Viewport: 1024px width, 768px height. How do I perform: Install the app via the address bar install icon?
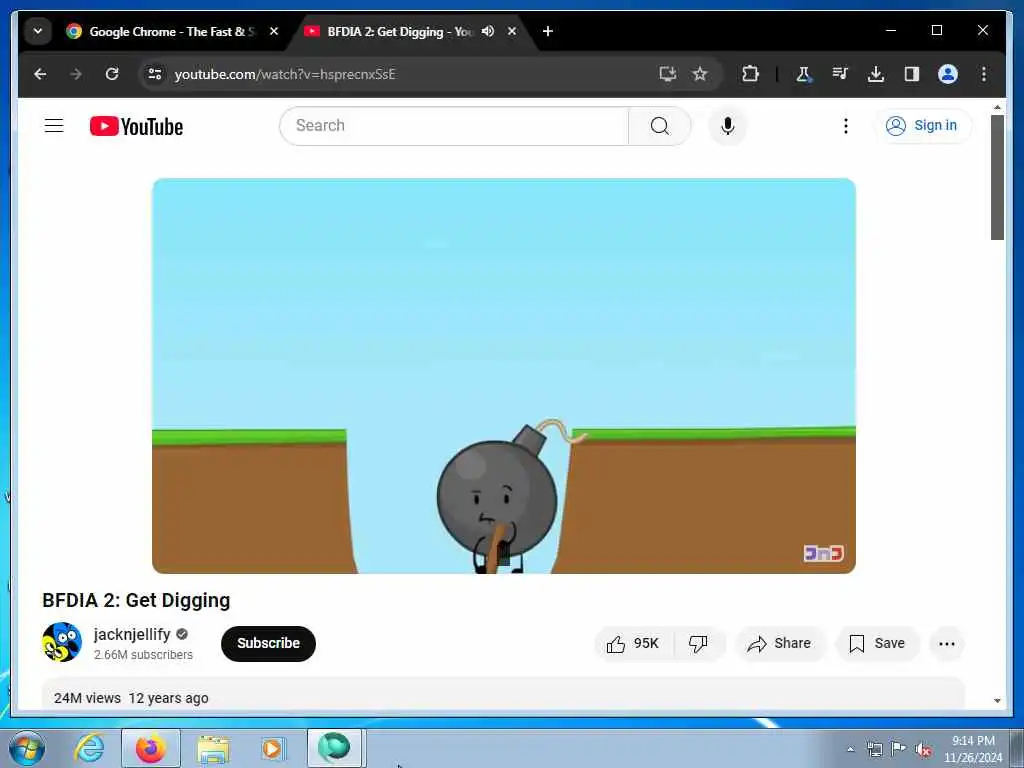pos(667,74)
